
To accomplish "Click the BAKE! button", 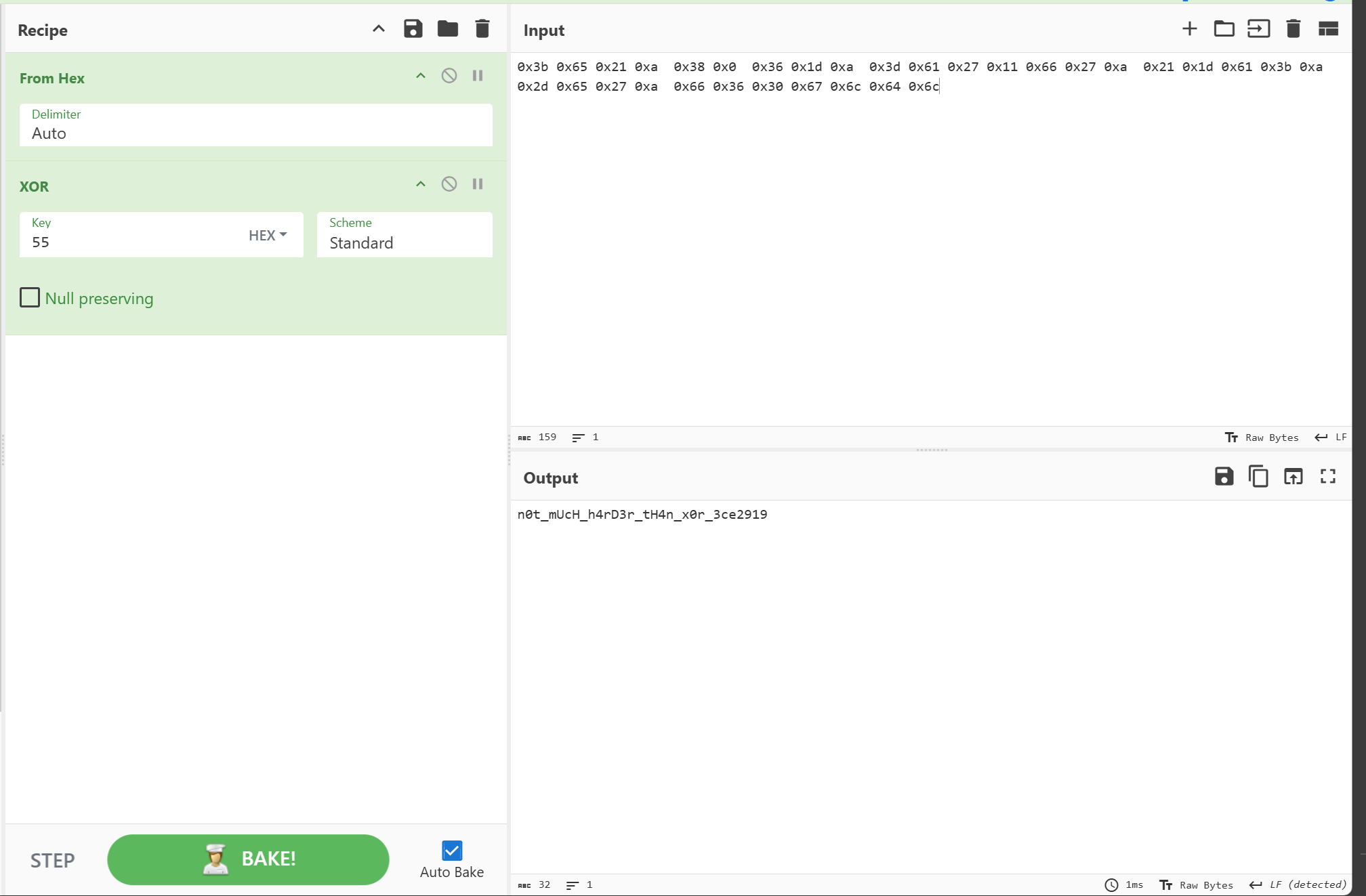I will (248, 859).
